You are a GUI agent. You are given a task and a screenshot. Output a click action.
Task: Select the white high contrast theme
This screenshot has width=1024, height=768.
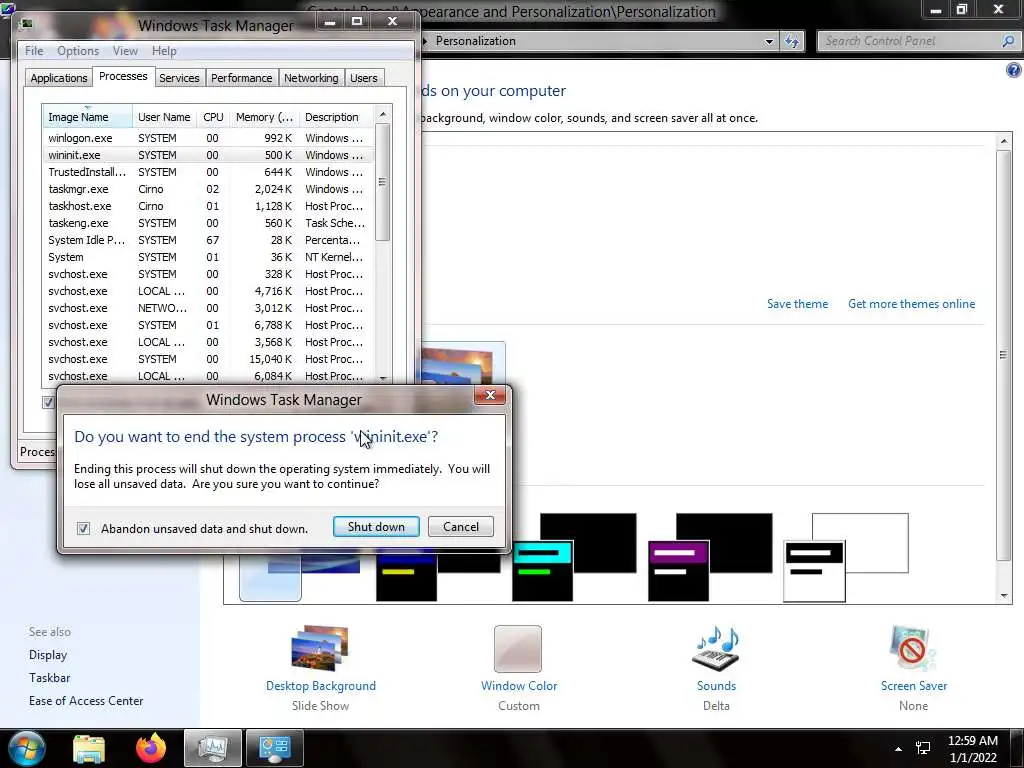846,556
